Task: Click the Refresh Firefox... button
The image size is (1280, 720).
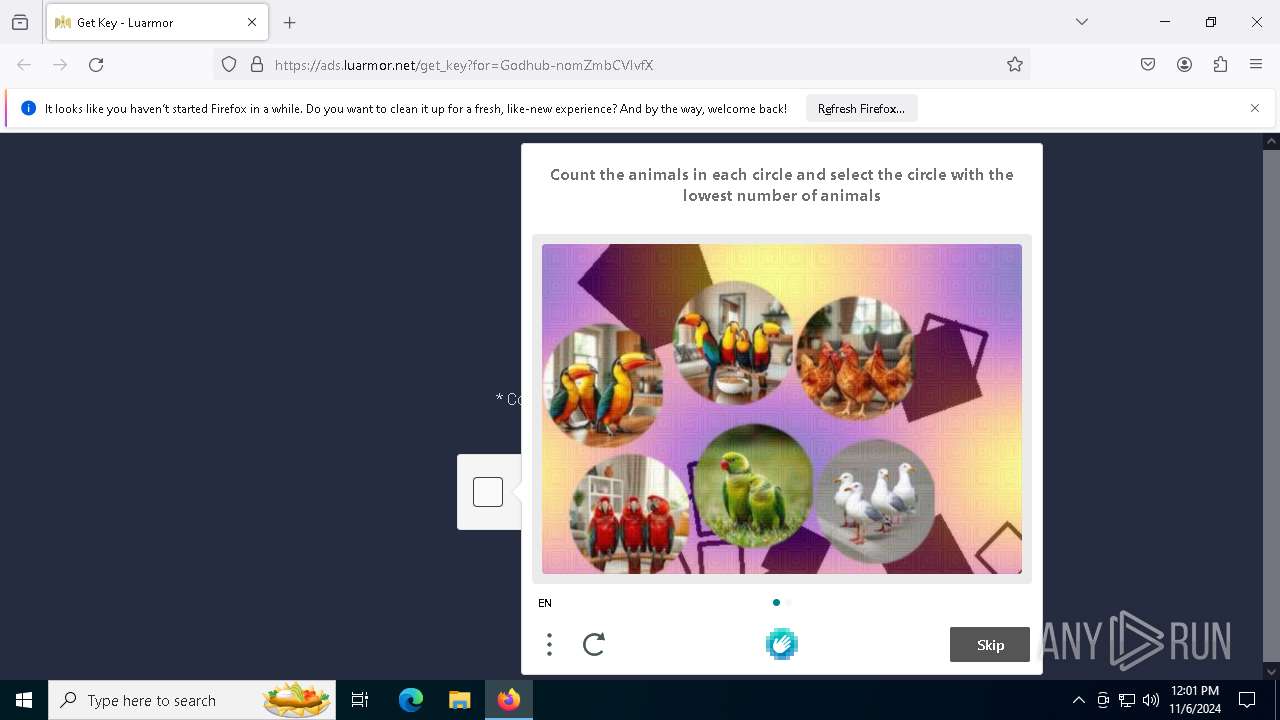Action: (x=861, y=108)
